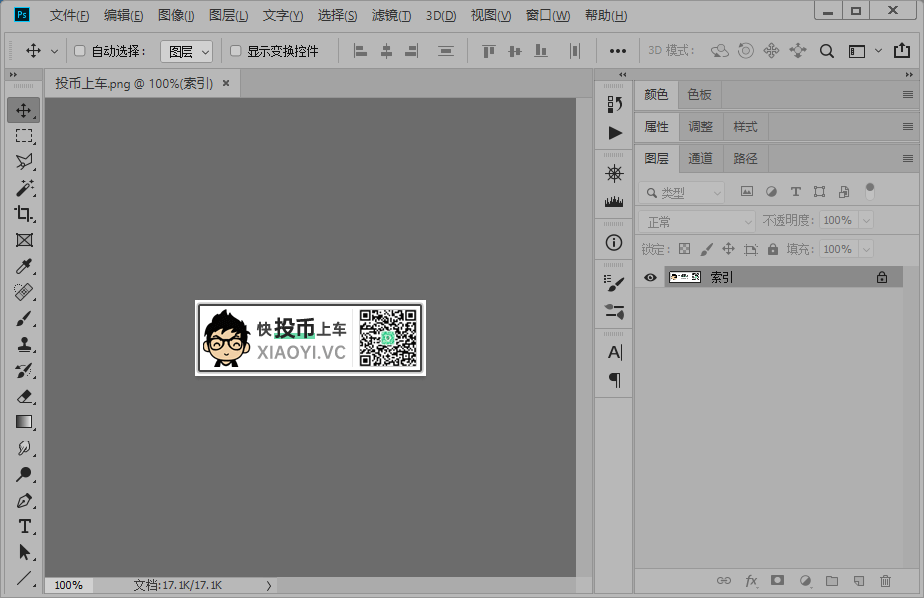The height and width of the screenshot is (598, 924).
Task: Open the 滤镜 menu
Action: point(390,15)
